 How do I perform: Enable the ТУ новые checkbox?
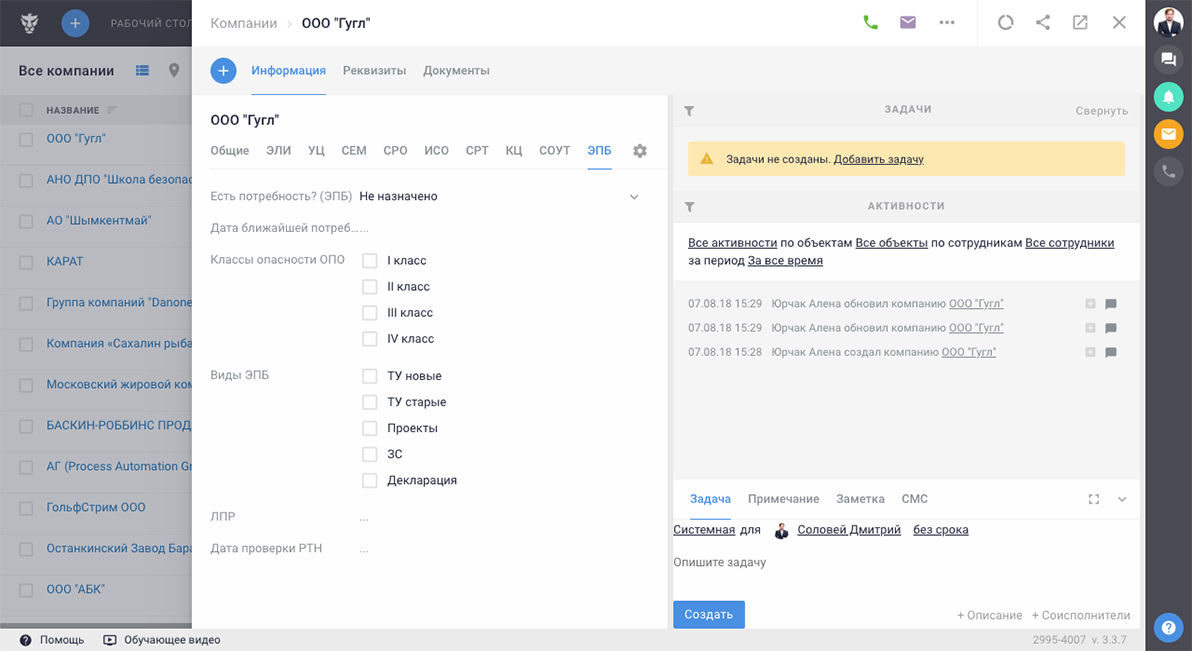tap(370, 377)
